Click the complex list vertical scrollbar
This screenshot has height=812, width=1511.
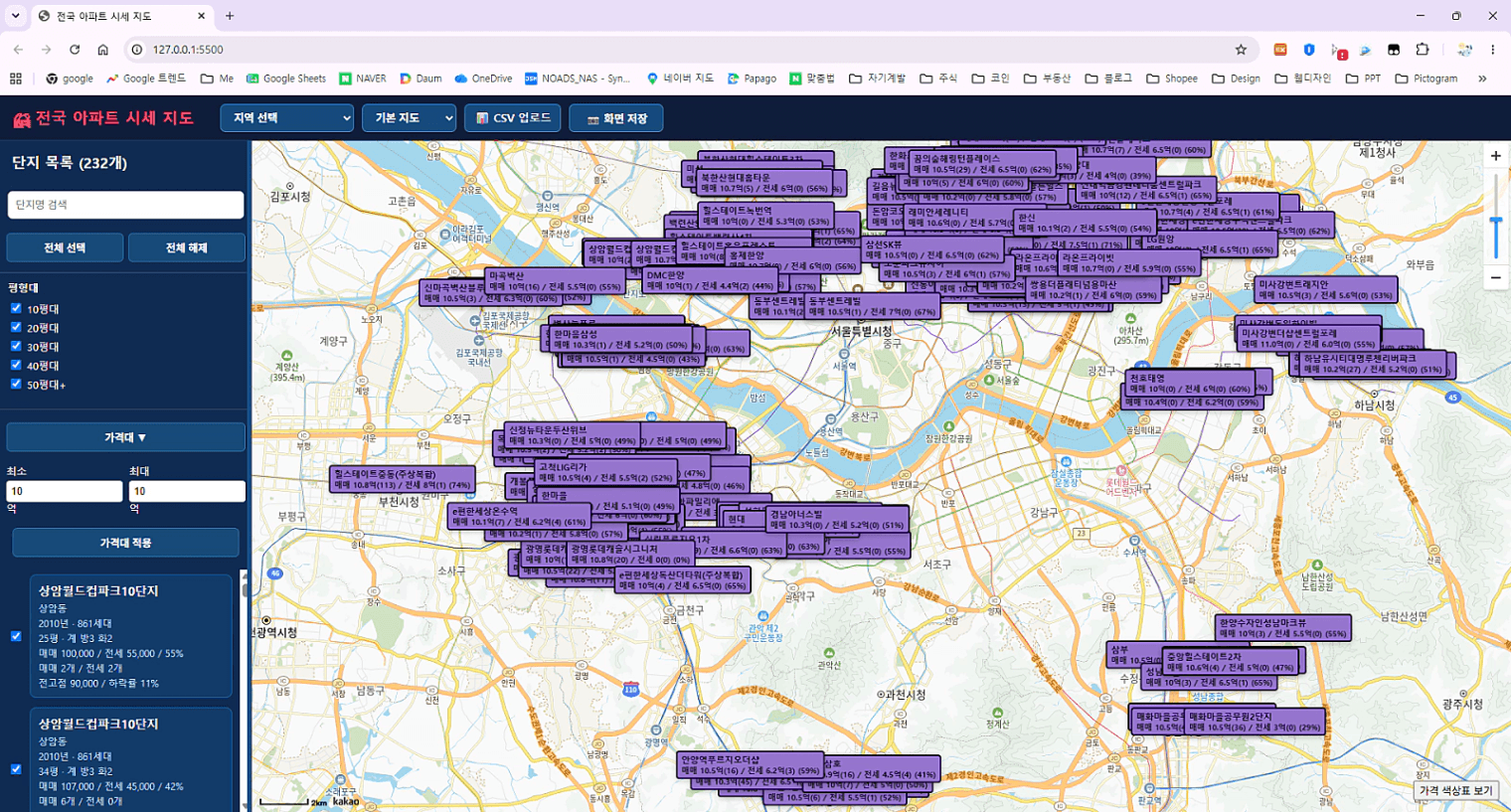click(x=245, y=690)
